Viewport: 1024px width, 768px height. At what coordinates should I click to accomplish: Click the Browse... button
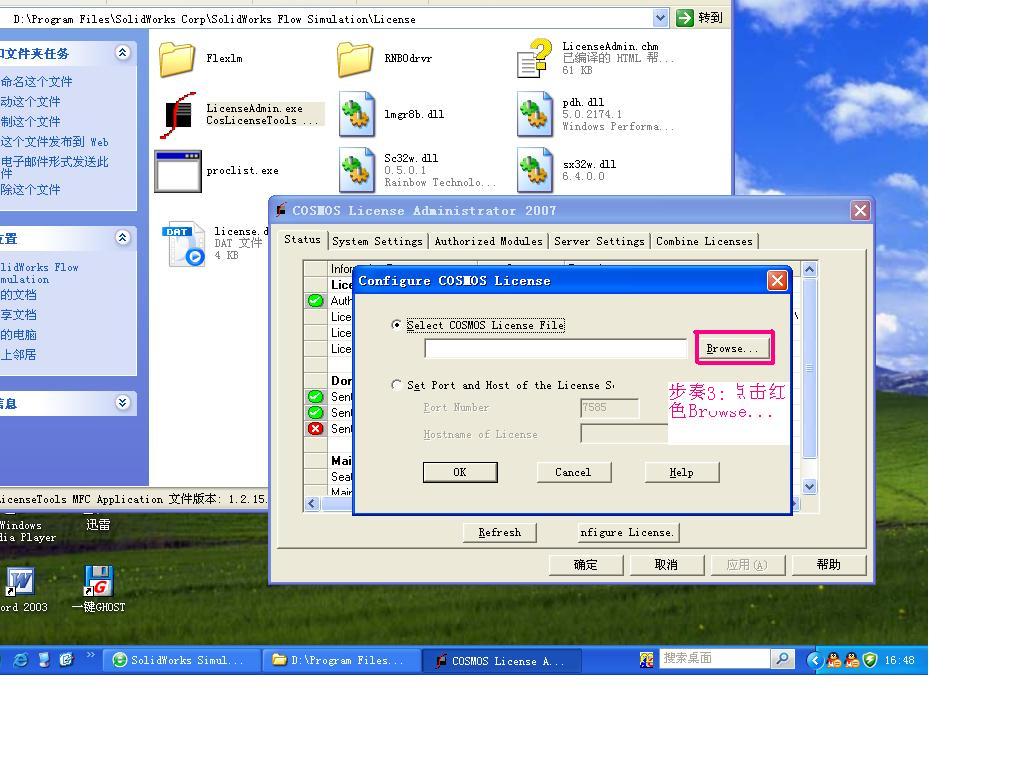tap(733, 348)
